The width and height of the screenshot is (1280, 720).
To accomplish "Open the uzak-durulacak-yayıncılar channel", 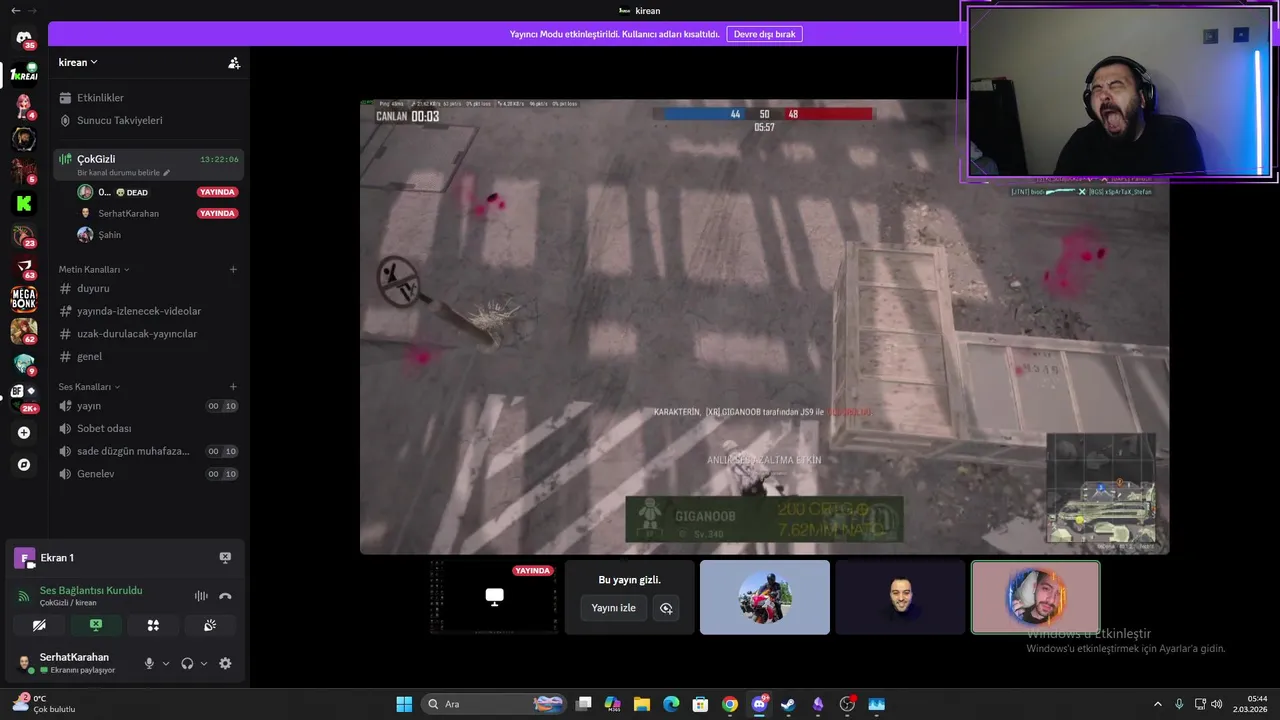I will [148, 334].
